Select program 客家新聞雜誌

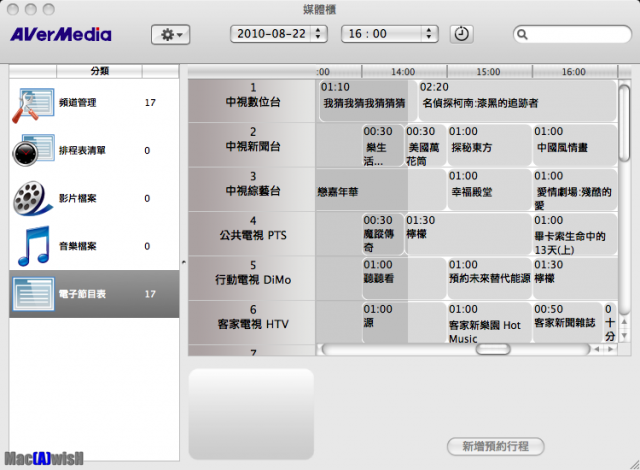click(x=567, y=323)
